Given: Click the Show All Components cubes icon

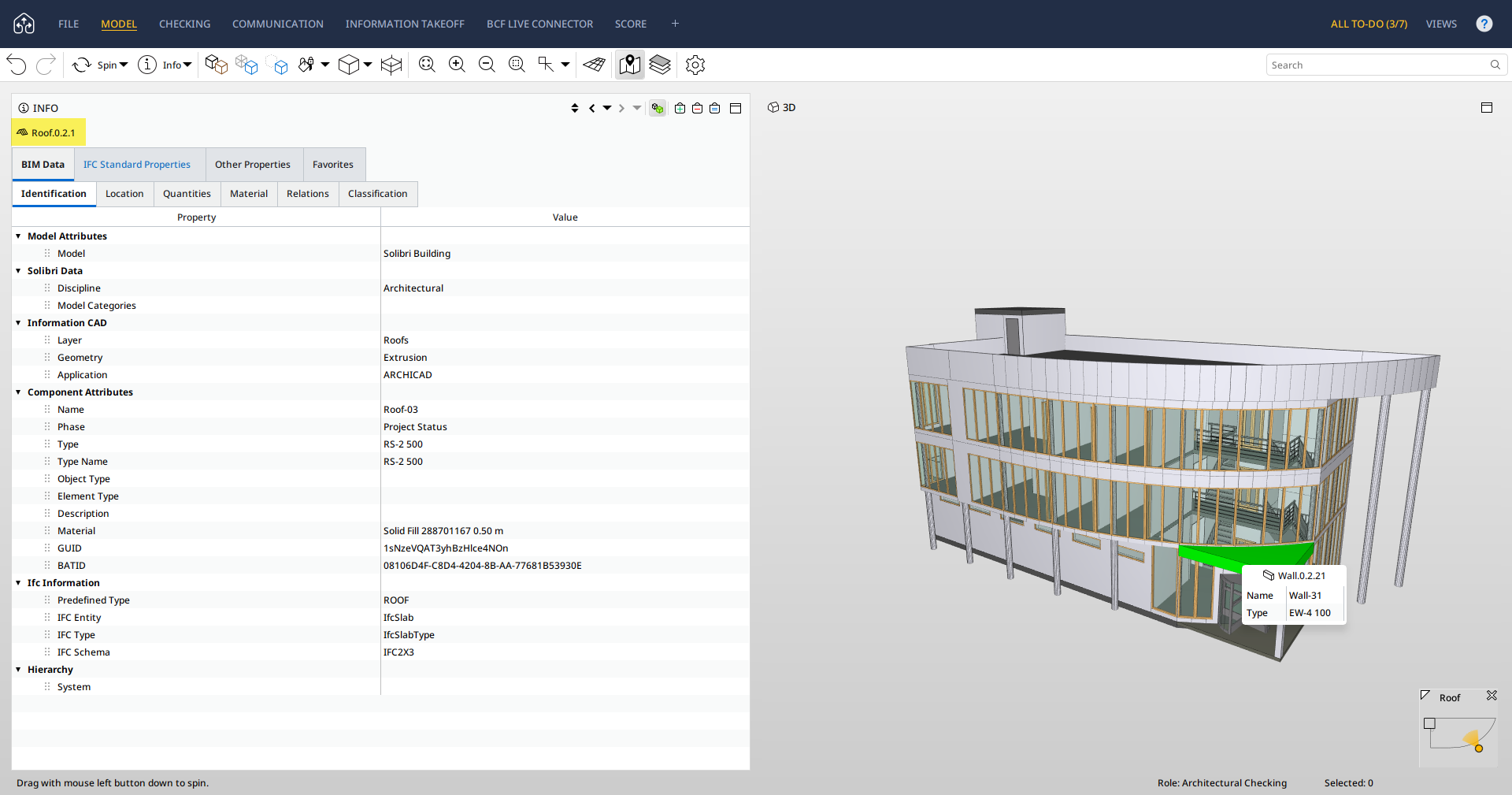Looking at the screenshot, I should [x=216, y=65].
